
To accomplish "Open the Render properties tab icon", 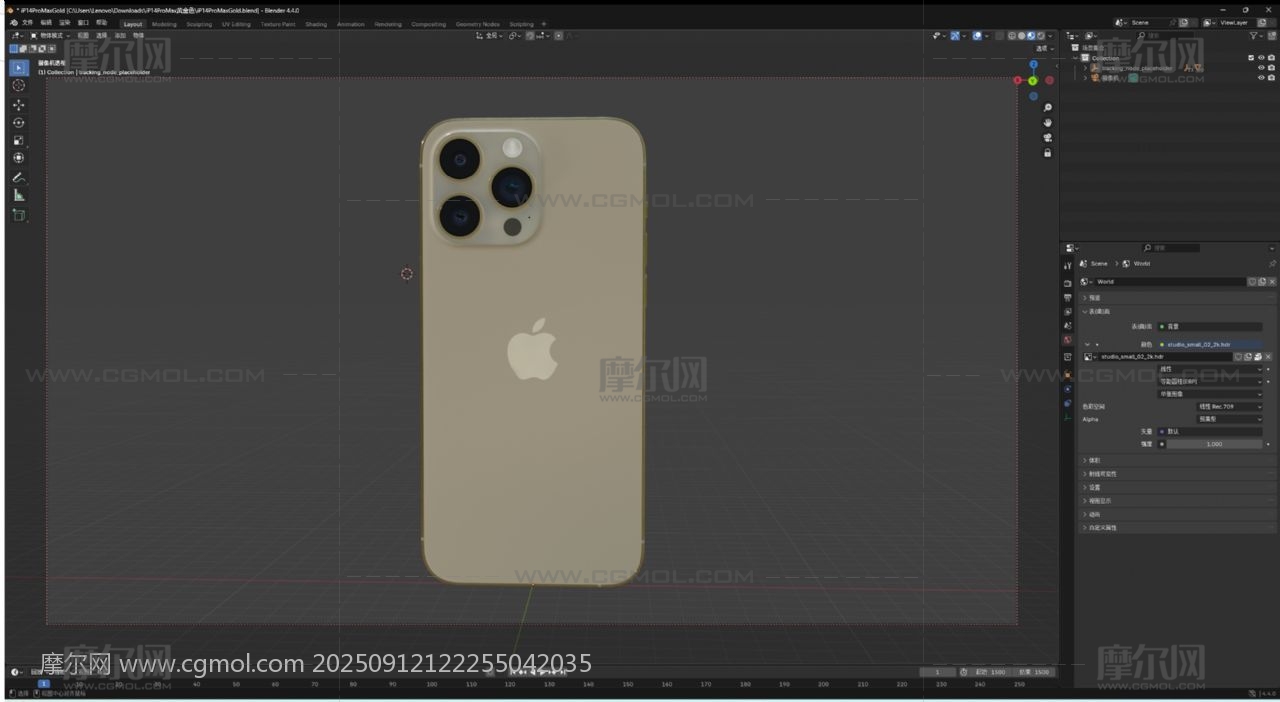I will click(x=1068, y=284).
